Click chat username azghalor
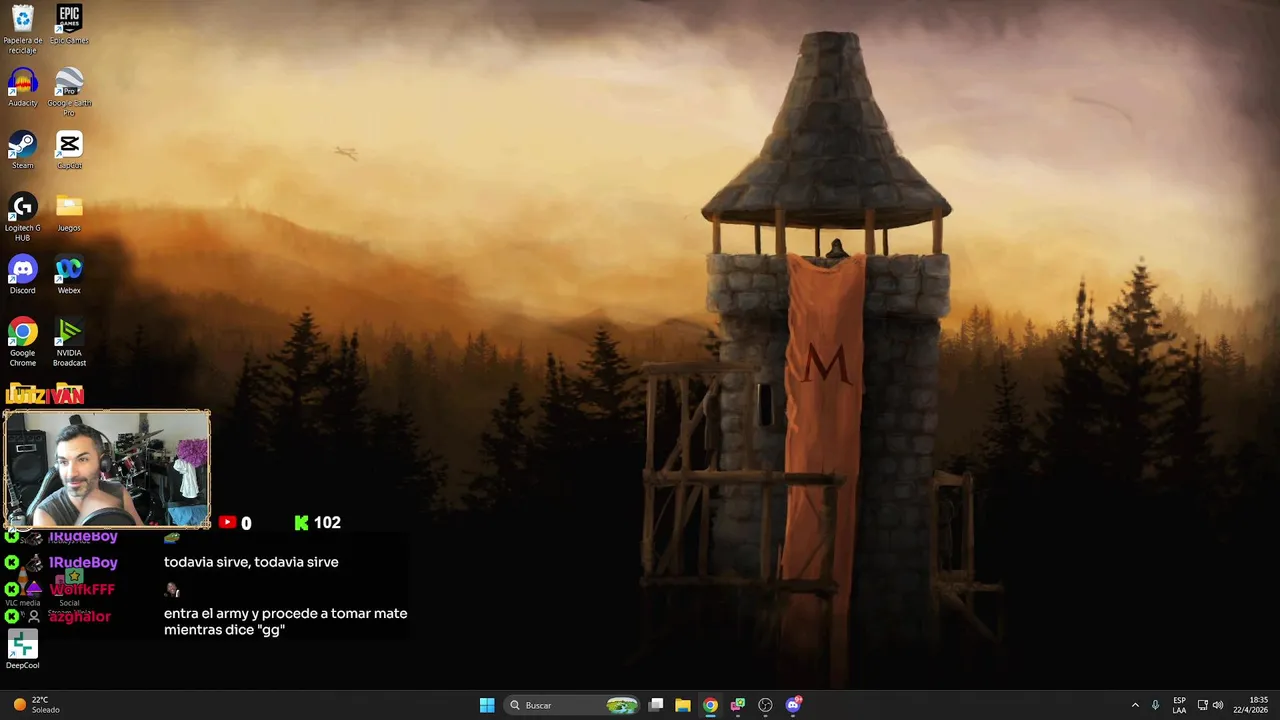1280x720 pixels. coord(79,616)
